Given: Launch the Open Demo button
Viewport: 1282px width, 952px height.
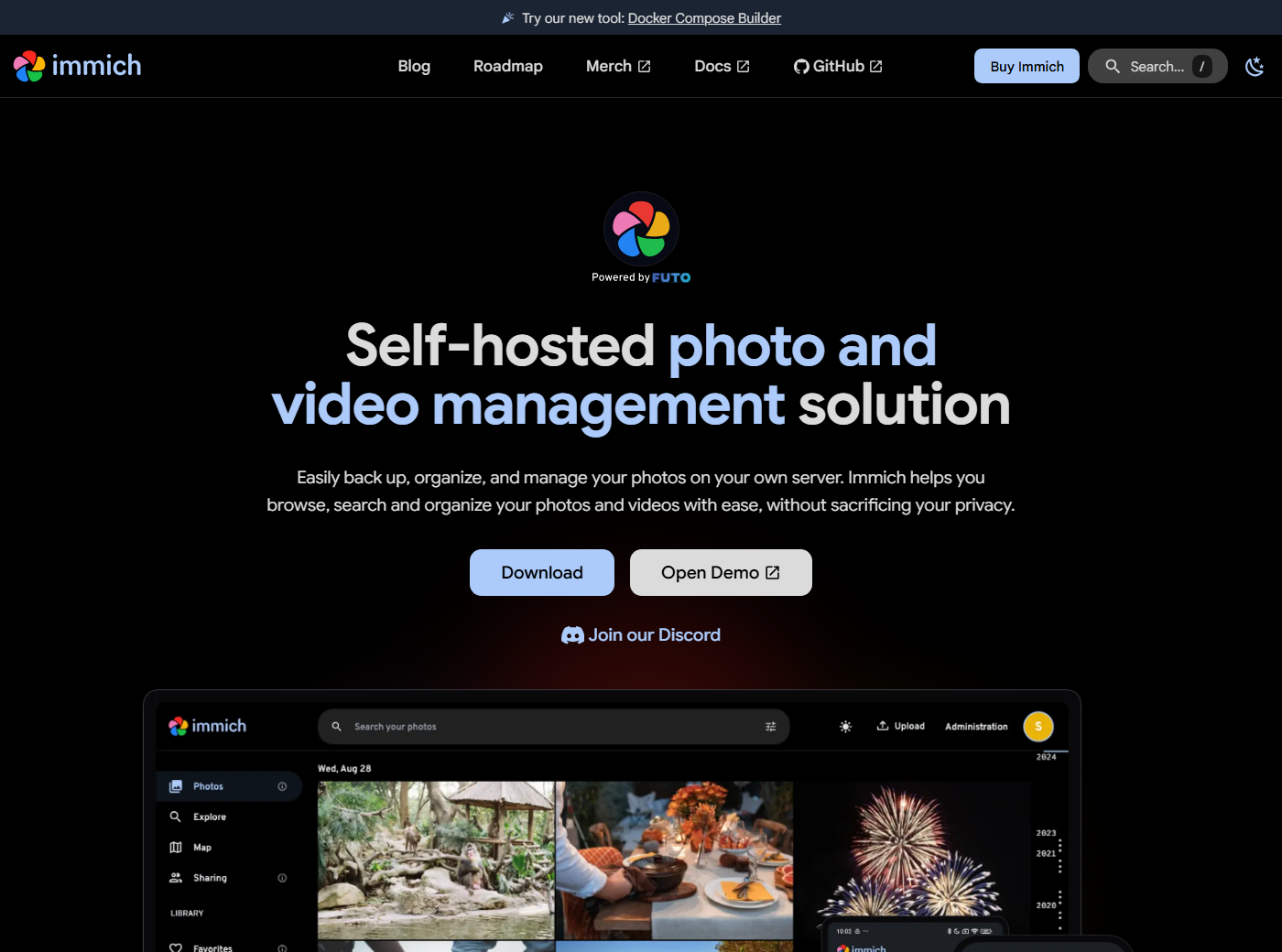Looking at the screenshot, I should [721, 572].
